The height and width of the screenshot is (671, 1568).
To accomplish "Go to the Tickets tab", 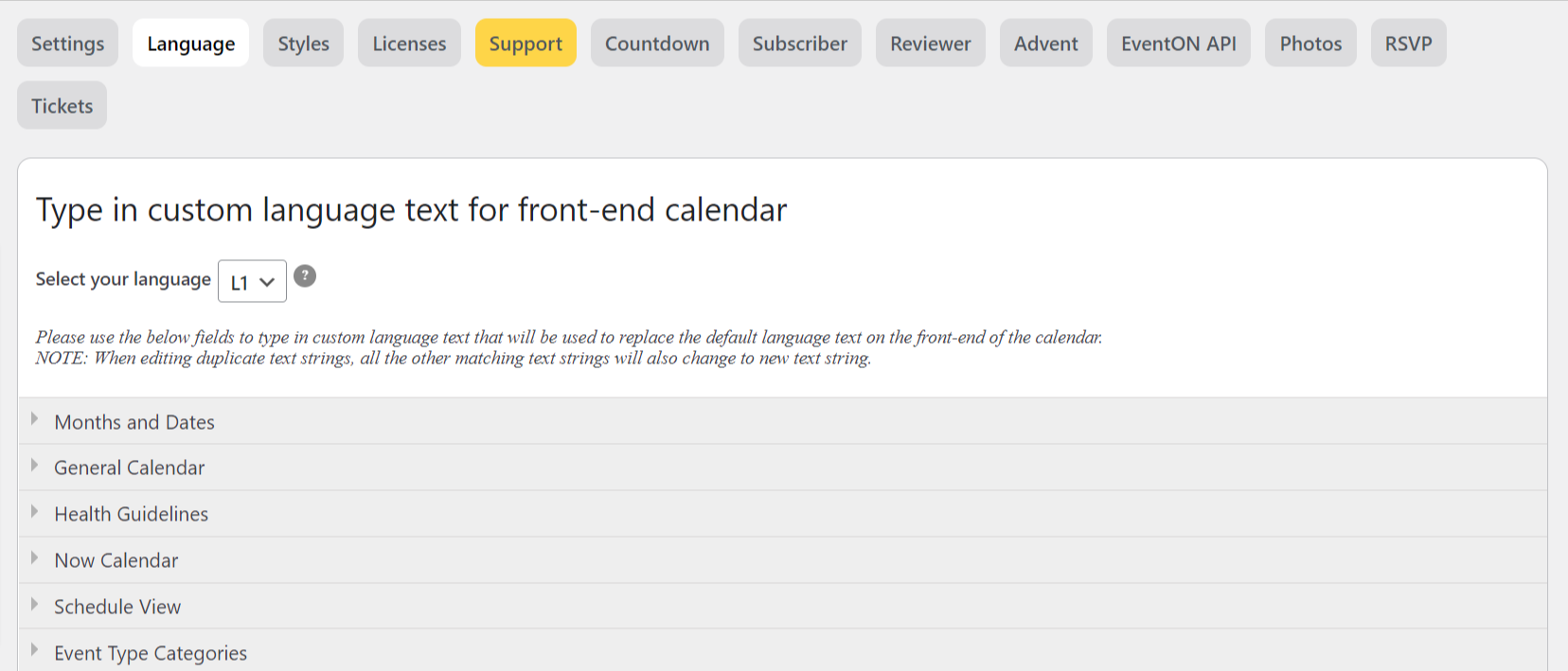I will pos(62,105).
